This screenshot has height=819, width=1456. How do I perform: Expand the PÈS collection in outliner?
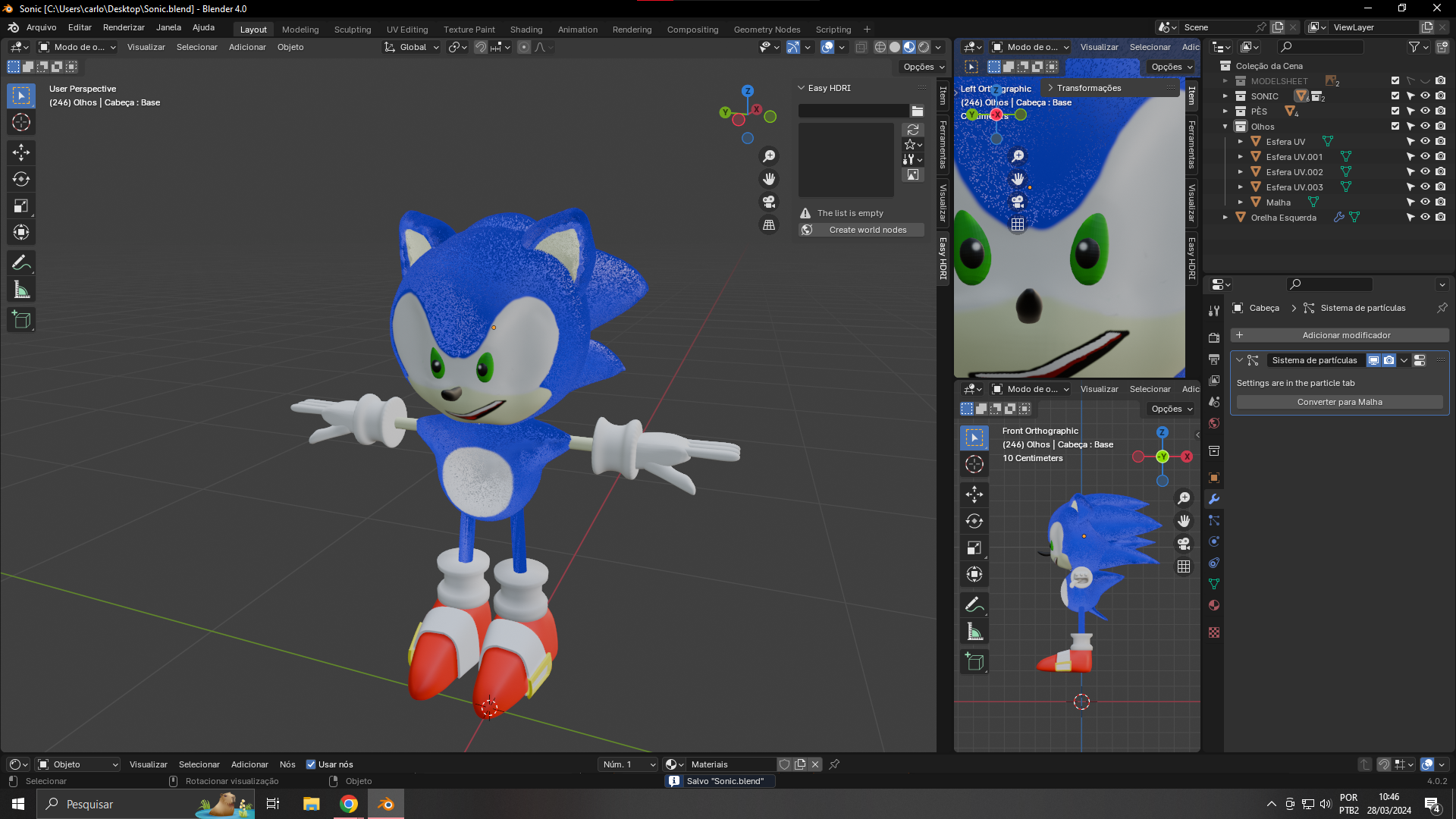click(x=1225, y=111)
